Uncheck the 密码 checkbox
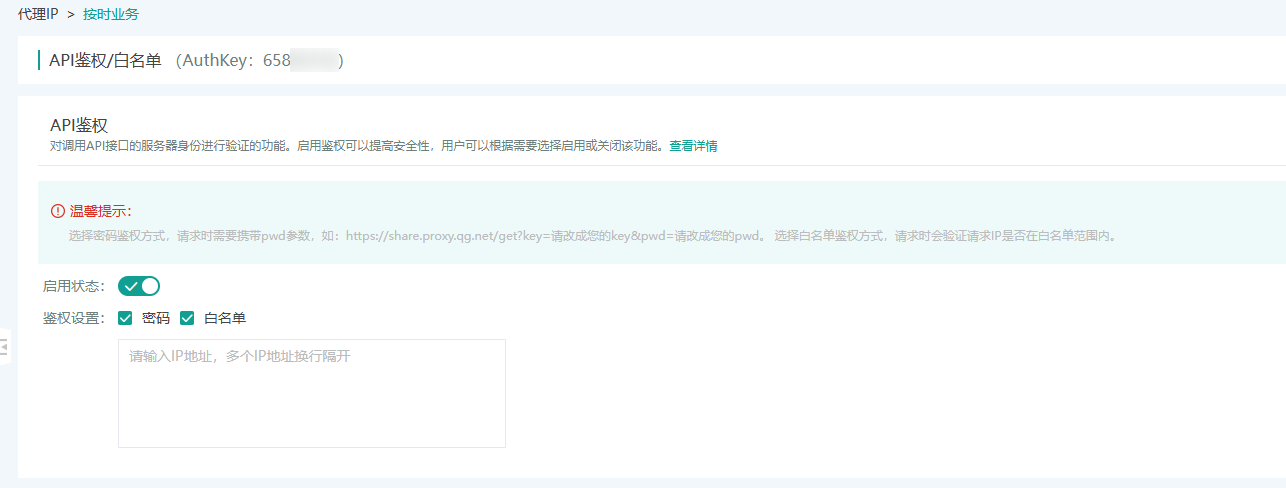 tap(126, 319)
